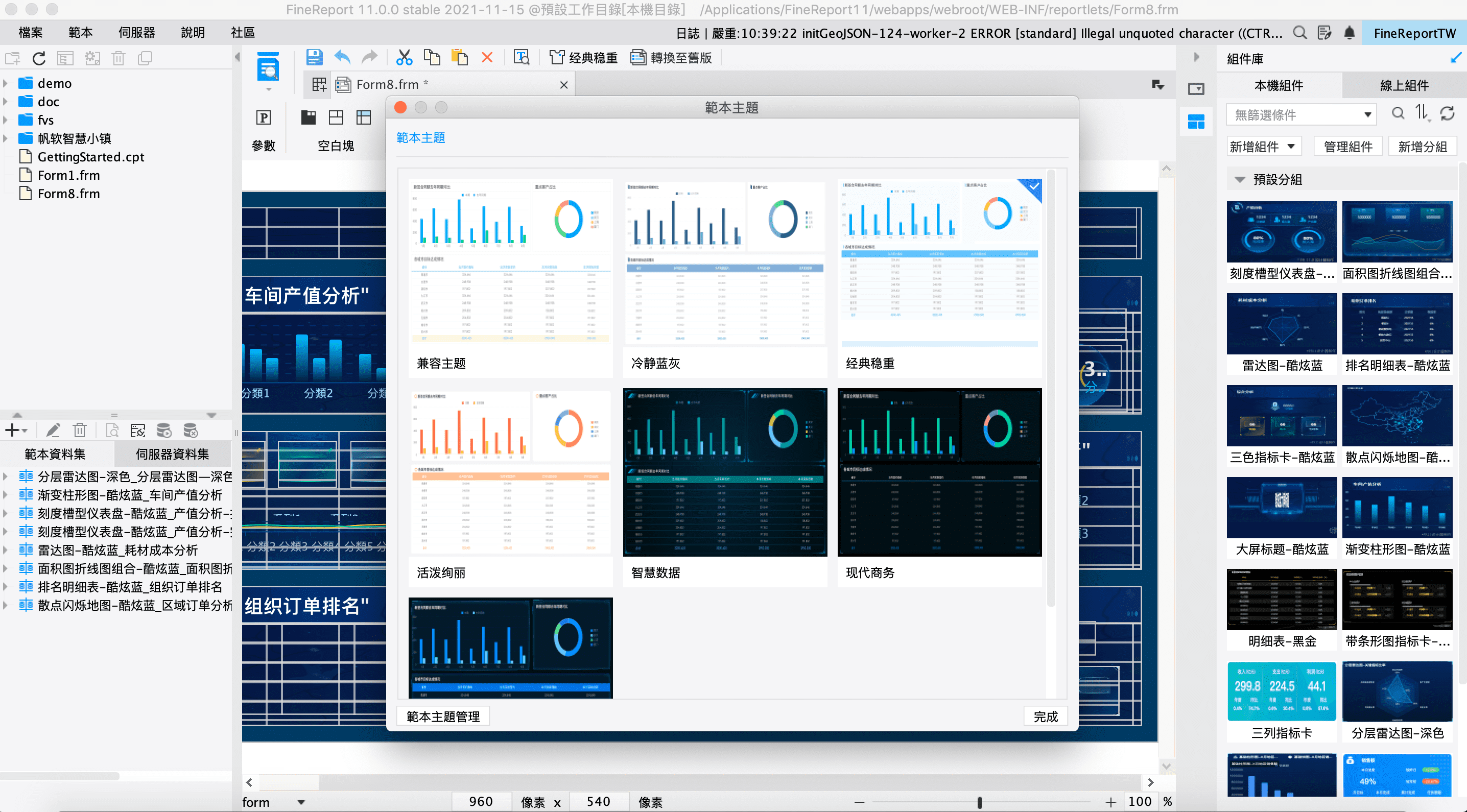Click the Copy icon in the toolbar
The image size is (1467, 812).
coord(432,58)
